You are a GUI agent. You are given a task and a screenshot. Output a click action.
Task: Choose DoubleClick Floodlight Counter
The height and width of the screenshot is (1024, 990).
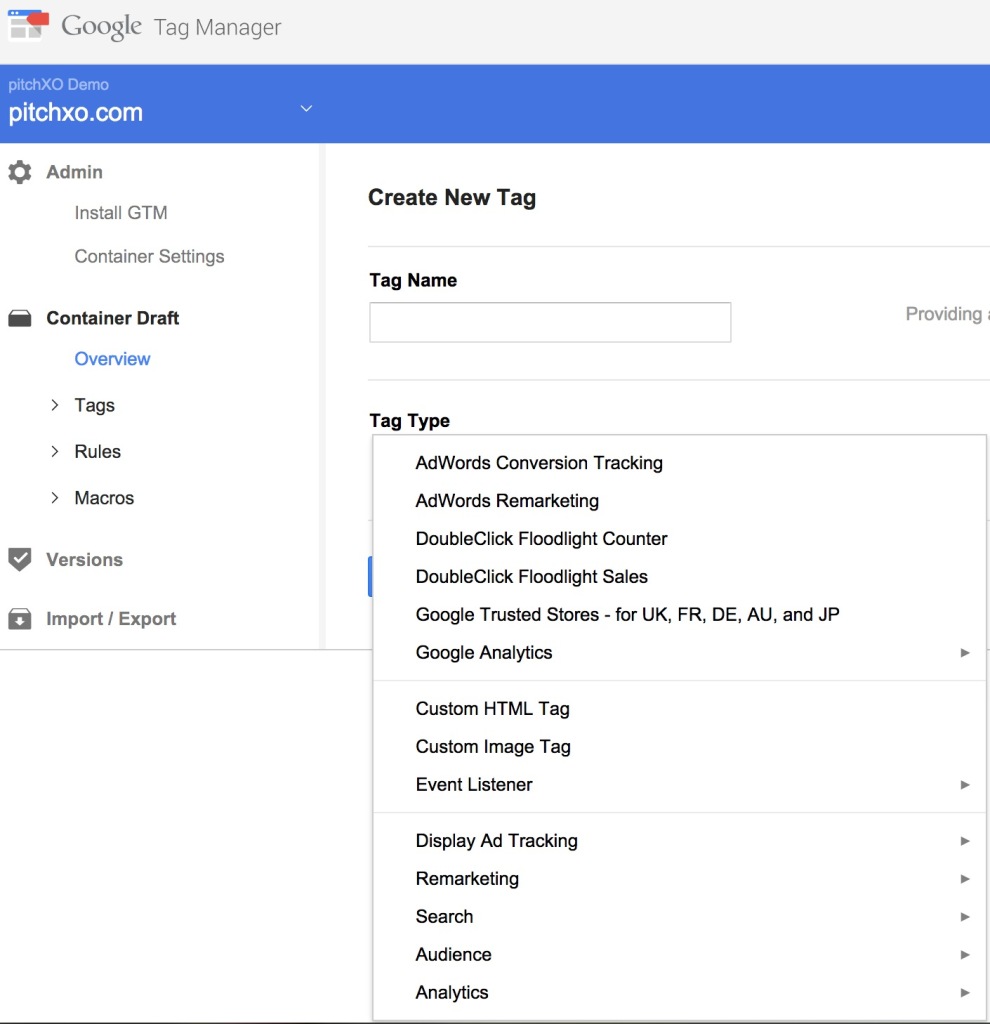click(679, 539)
